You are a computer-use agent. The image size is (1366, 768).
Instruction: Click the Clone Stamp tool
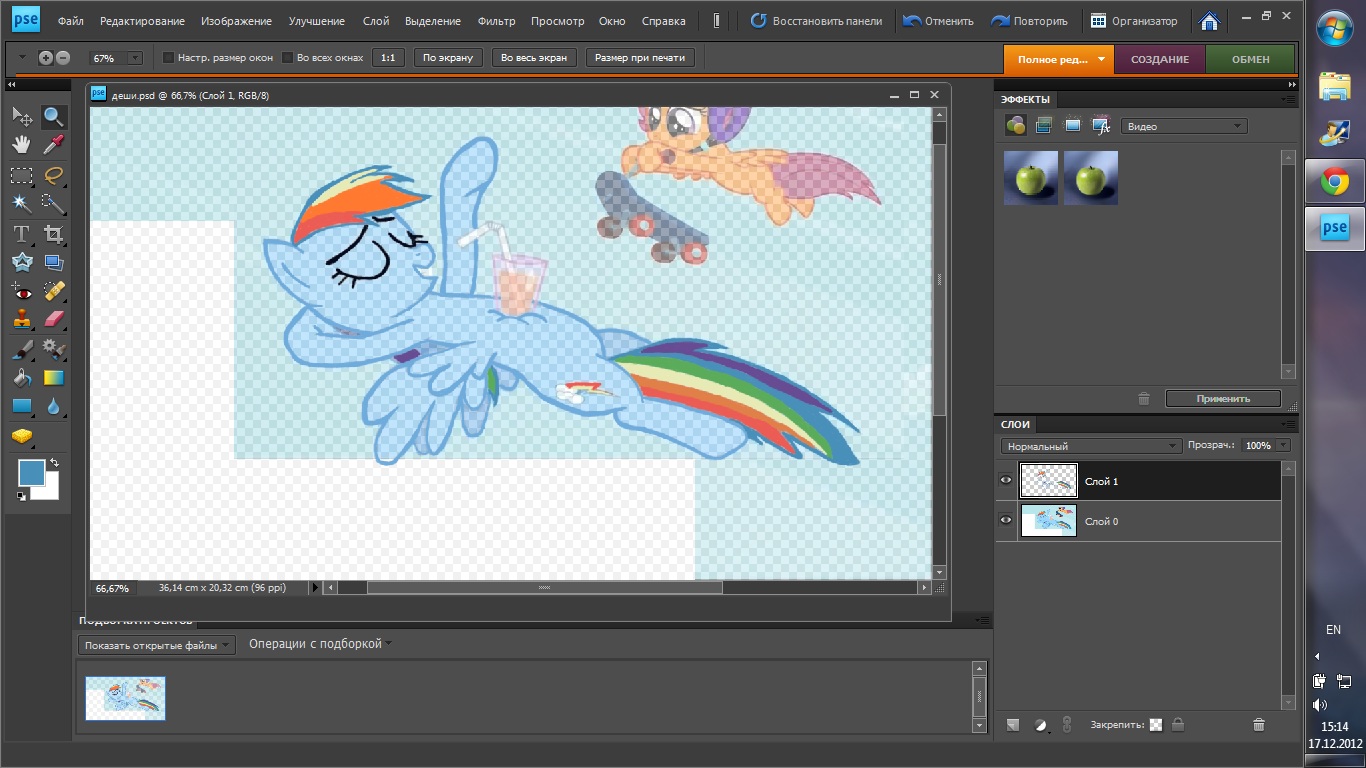tap(21, 320)
